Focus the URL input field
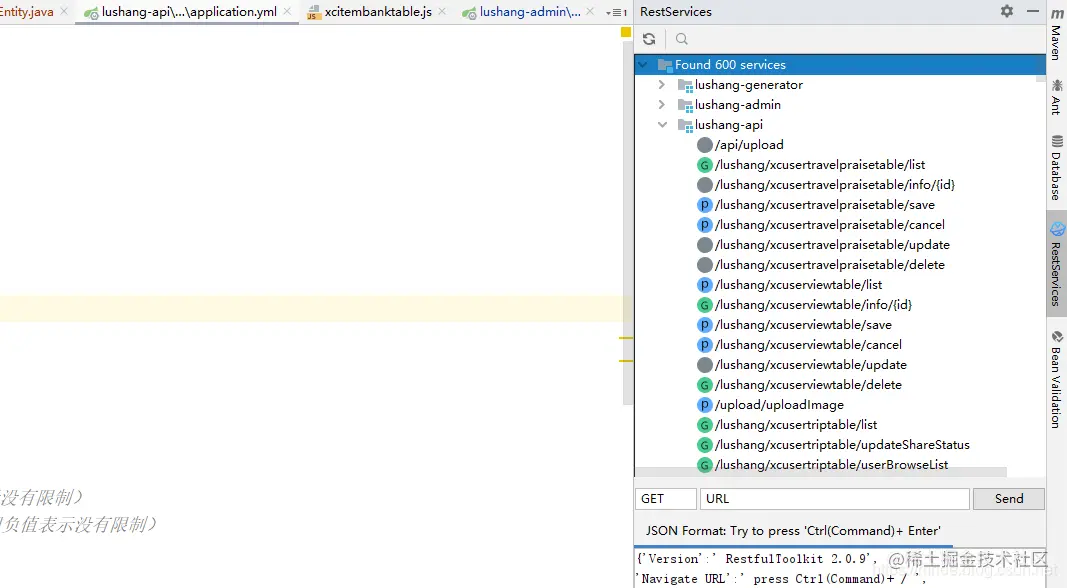The width and height of the screenshot is (1067, 588). [x=834, y=499]
